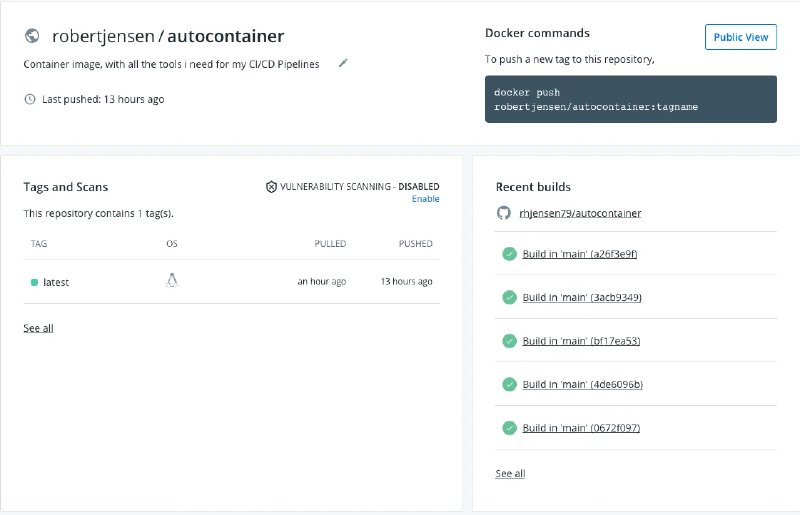The height and width of the screenshot is (515, 800).
Task: Open the Public View button
Action: [x=740, y=37]
